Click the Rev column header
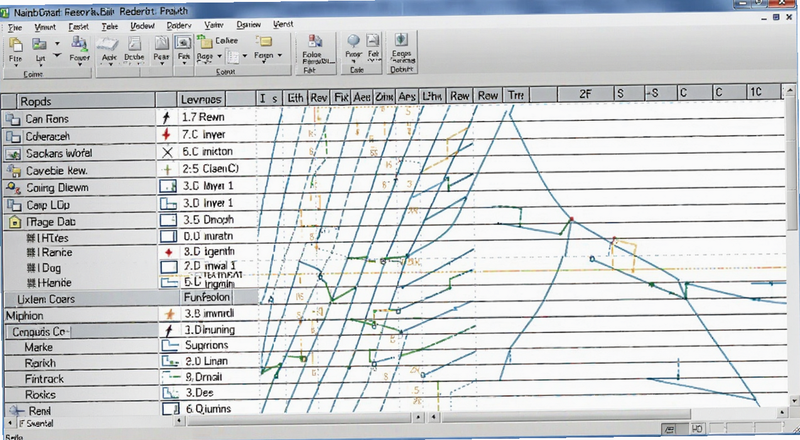800x440 pixels. (318, 97)
